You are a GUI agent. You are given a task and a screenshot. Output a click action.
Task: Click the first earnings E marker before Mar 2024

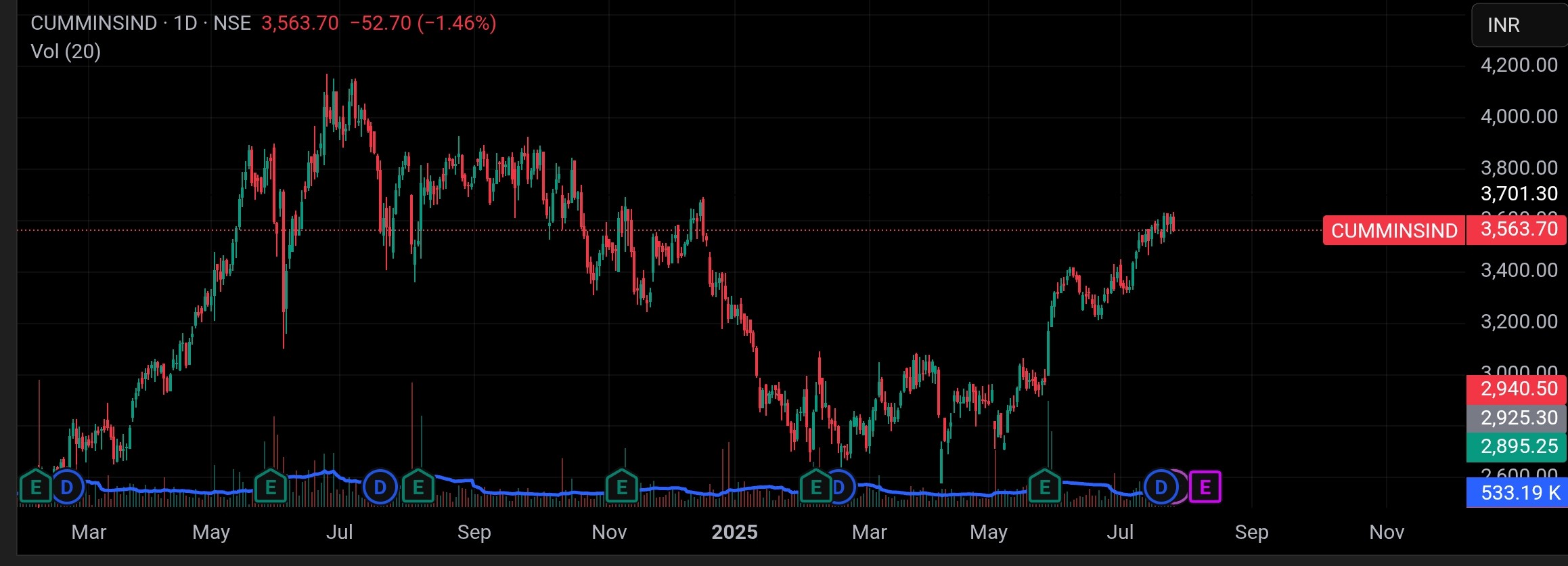36,487
